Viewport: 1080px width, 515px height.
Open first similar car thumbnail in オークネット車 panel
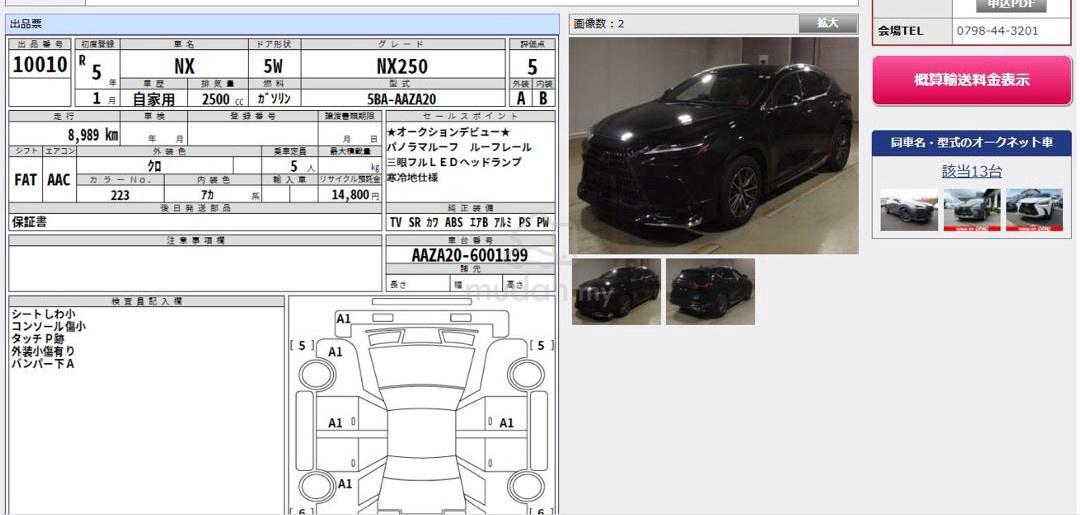909,210
